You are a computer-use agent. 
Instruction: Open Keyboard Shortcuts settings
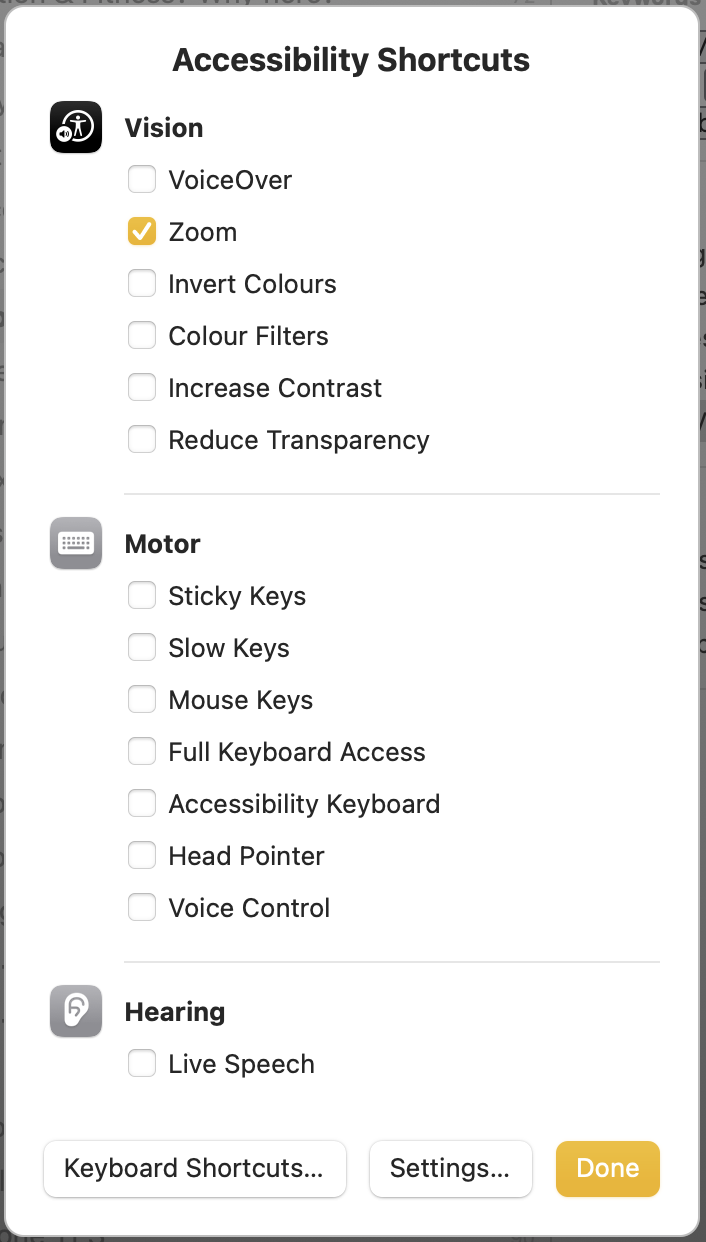coord(195,1169)
